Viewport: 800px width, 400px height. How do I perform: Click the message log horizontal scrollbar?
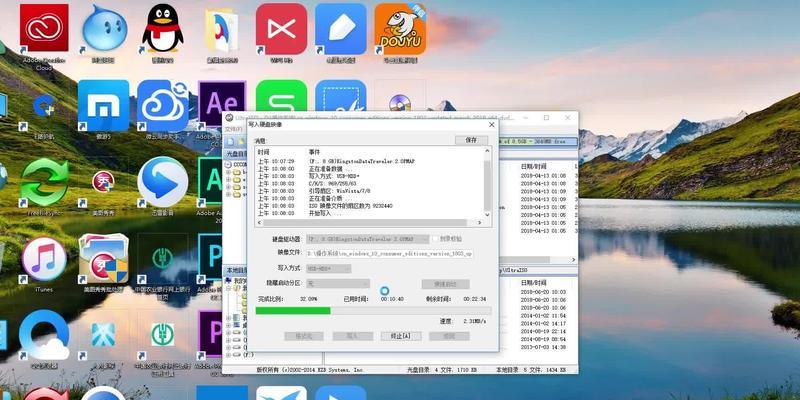tap(369, 223)
